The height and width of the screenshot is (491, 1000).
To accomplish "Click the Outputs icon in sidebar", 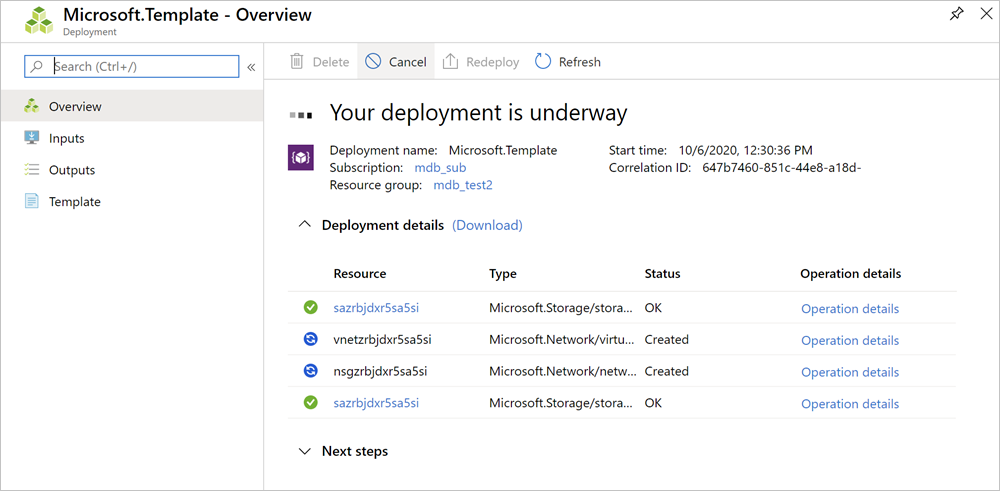I will click(32, 170).
